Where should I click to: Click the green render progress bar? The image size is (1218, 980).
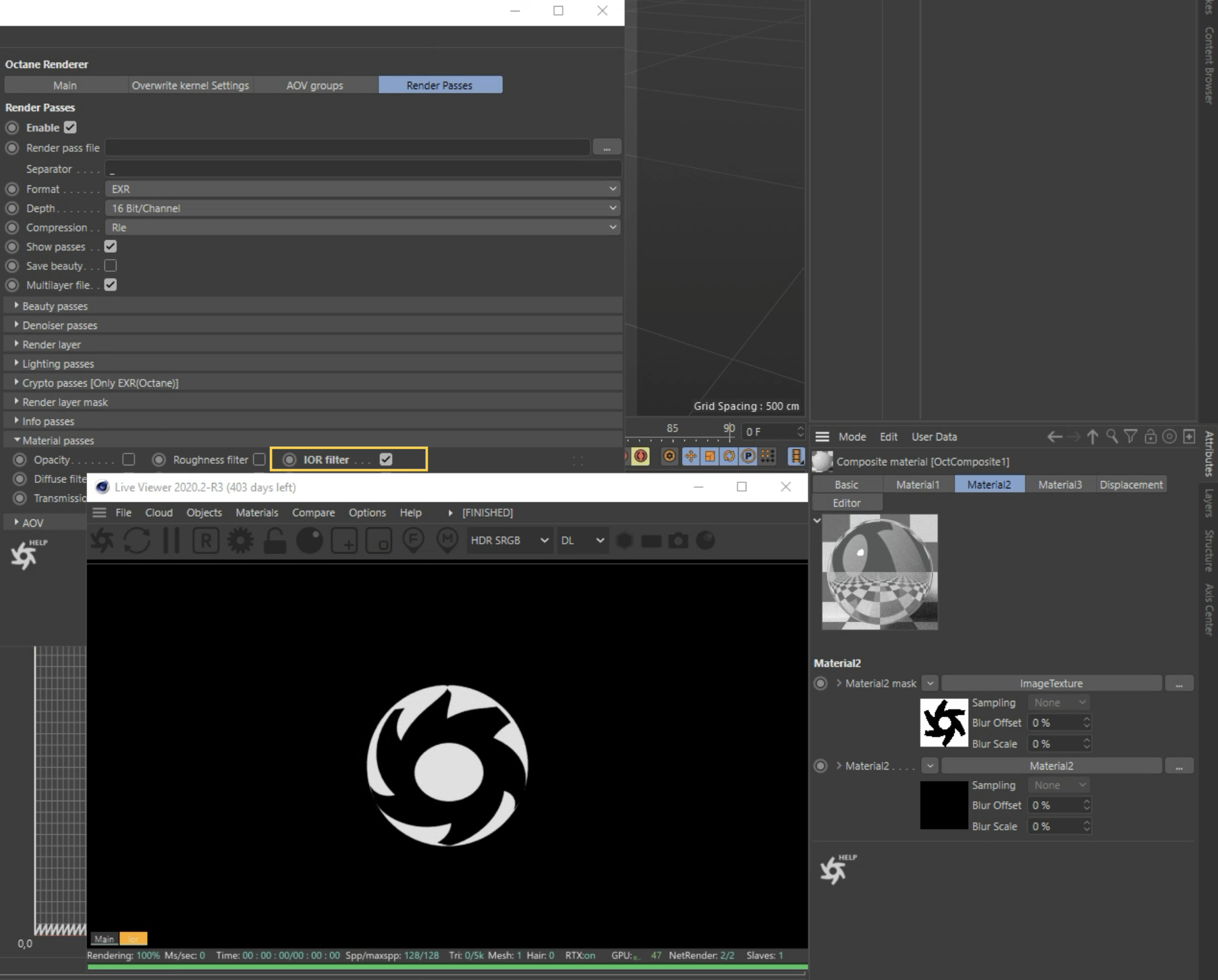[x=447, y=967]
